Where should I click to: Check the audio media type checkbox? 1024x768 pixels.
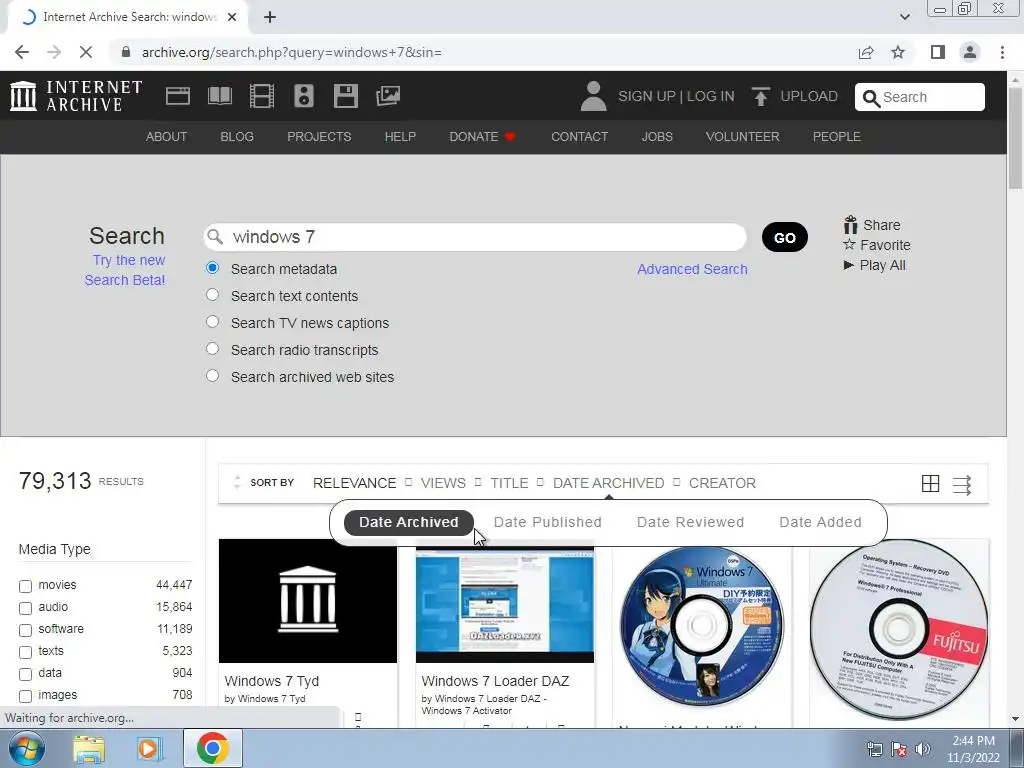(x=25, y=608)
